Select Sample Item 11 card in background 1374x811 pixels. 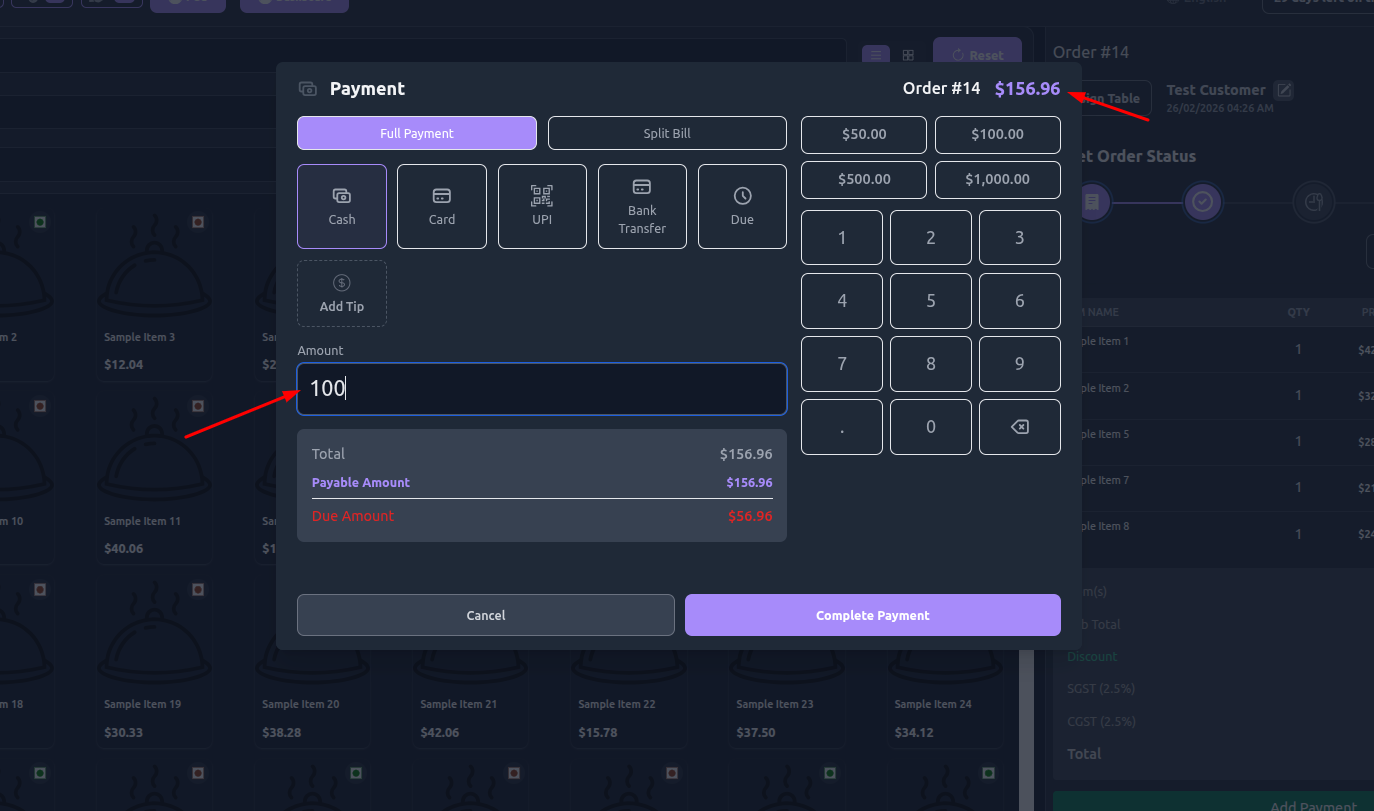(x=153, y=479)
